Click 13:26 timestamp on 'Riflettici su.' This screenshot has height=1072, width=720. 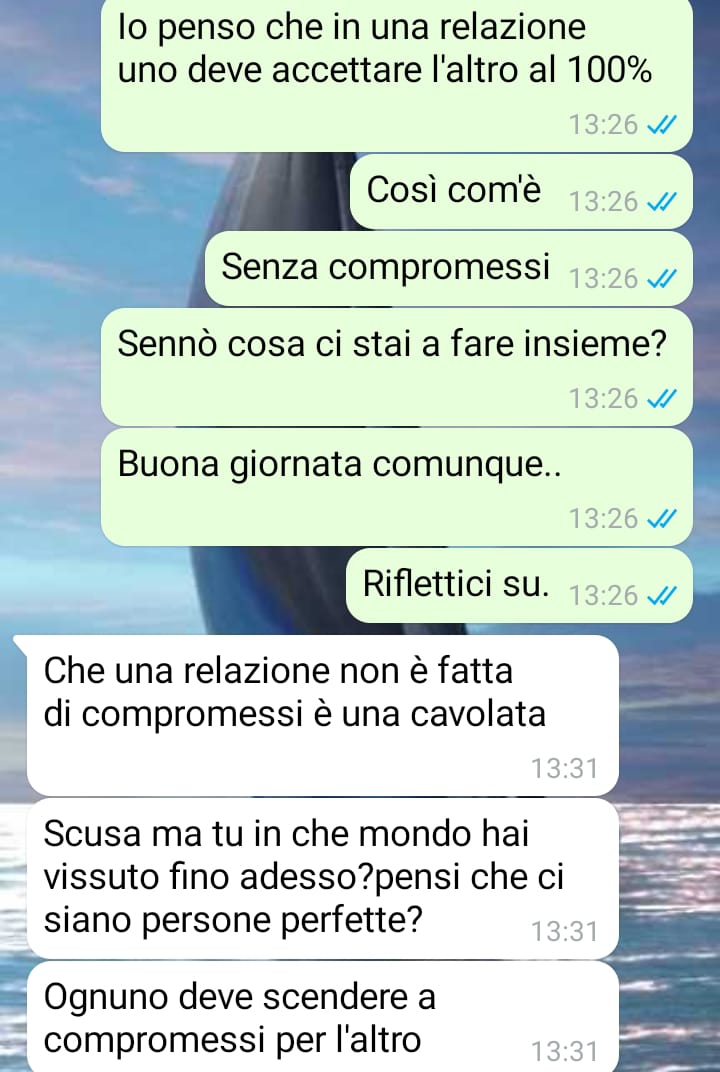(603, 595)
